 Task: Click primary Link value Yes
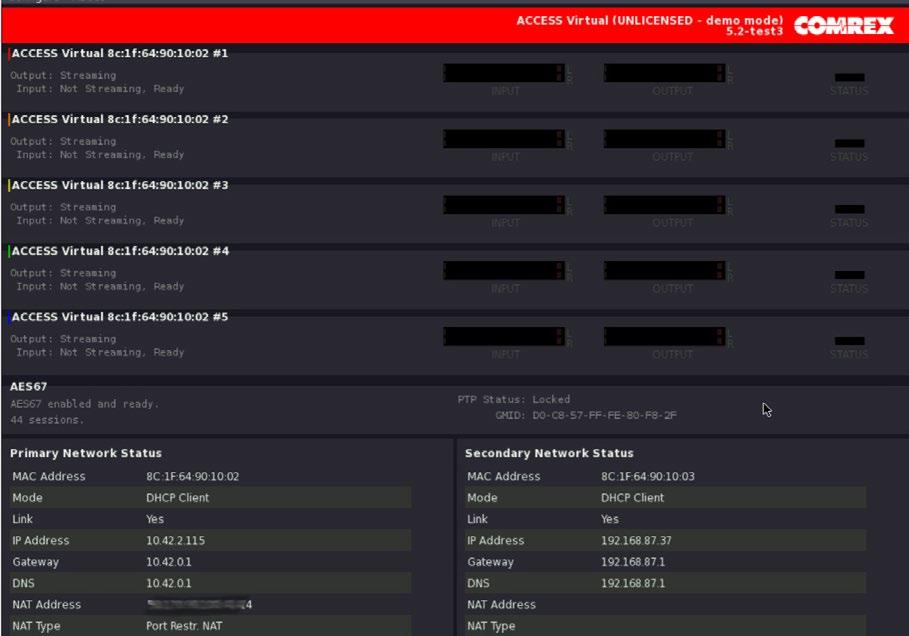155,519
